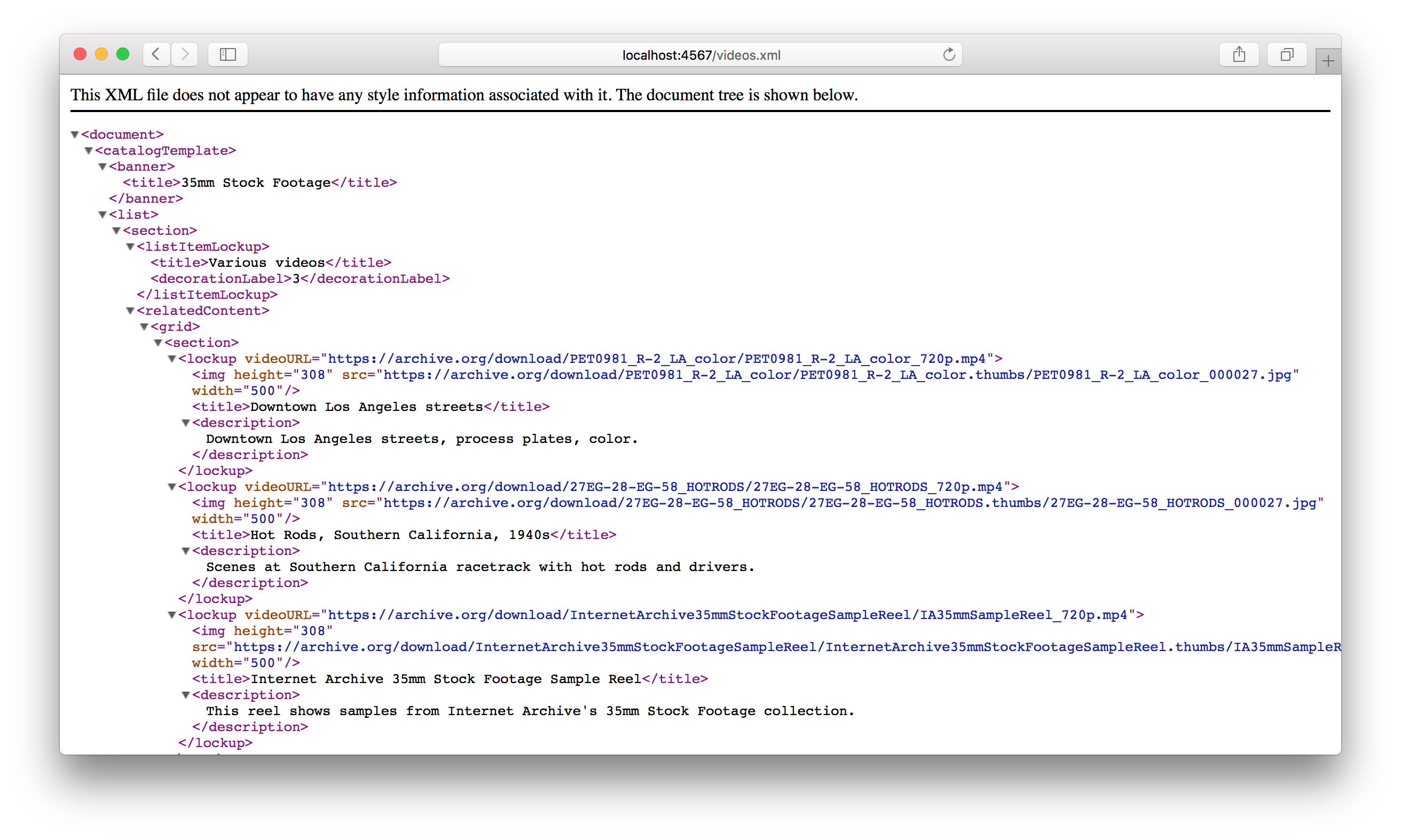This screenshot has height=840, width=1401.
Task: Click the decorationLabel value 3
Action: pos(296,279)
